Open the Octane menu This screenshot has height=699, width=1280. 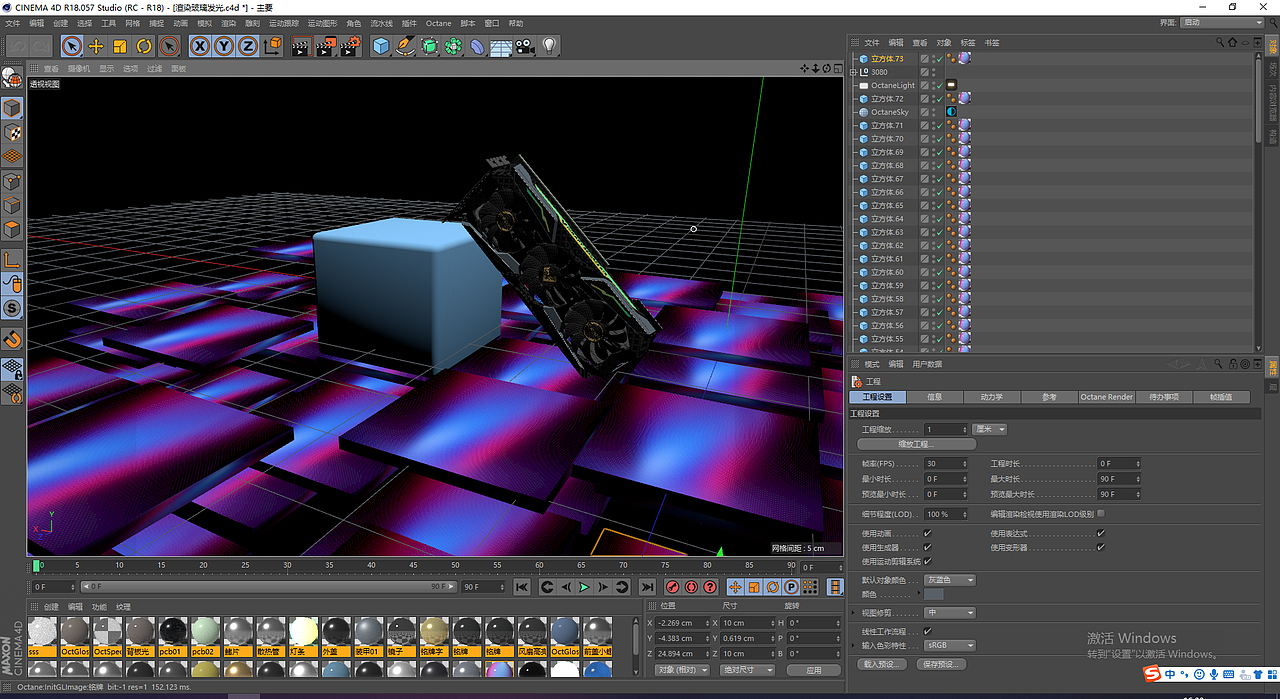click(438, 22)
